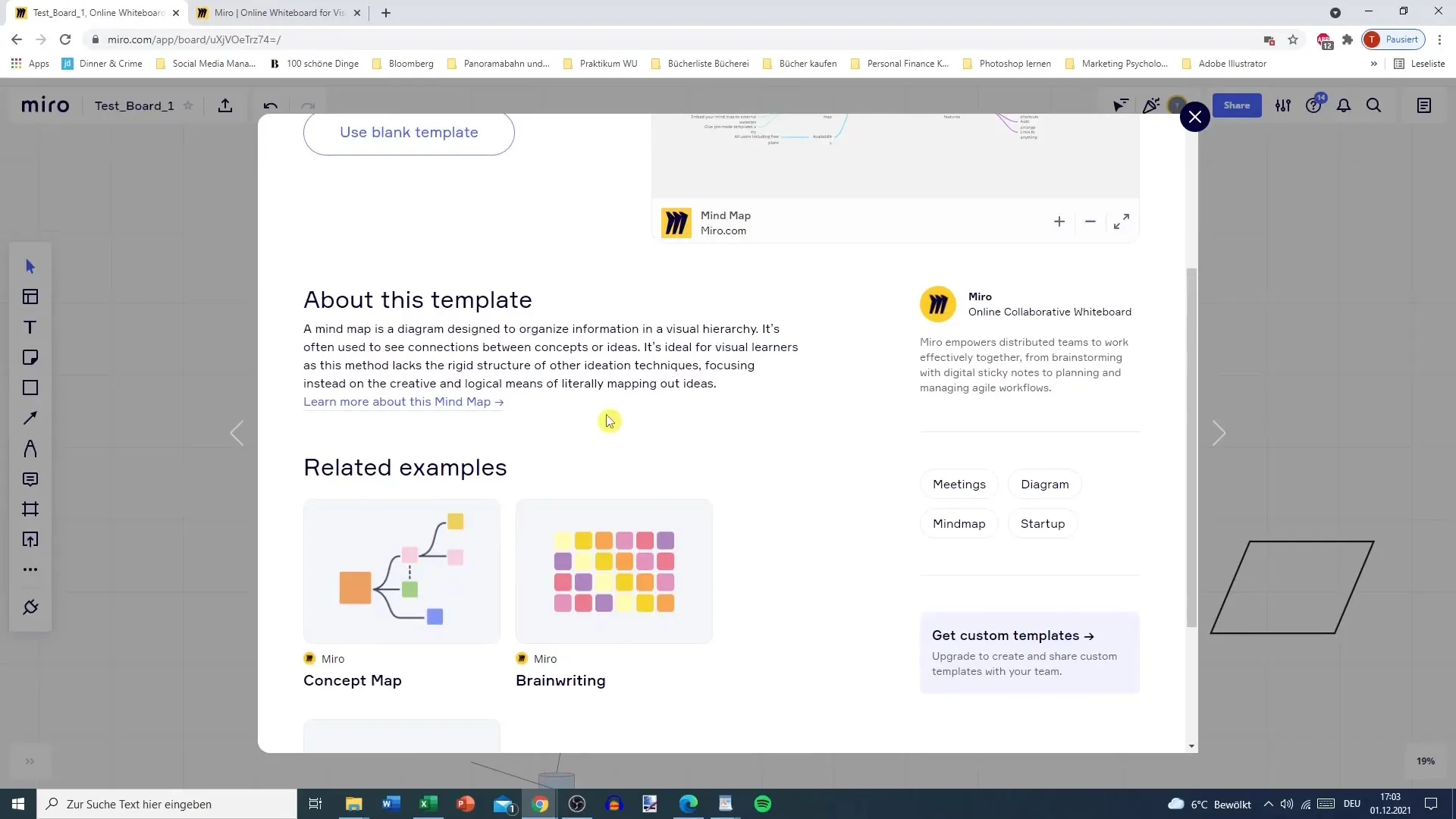Open the Adobe Illustrator bookmark

pos(1224,64)
